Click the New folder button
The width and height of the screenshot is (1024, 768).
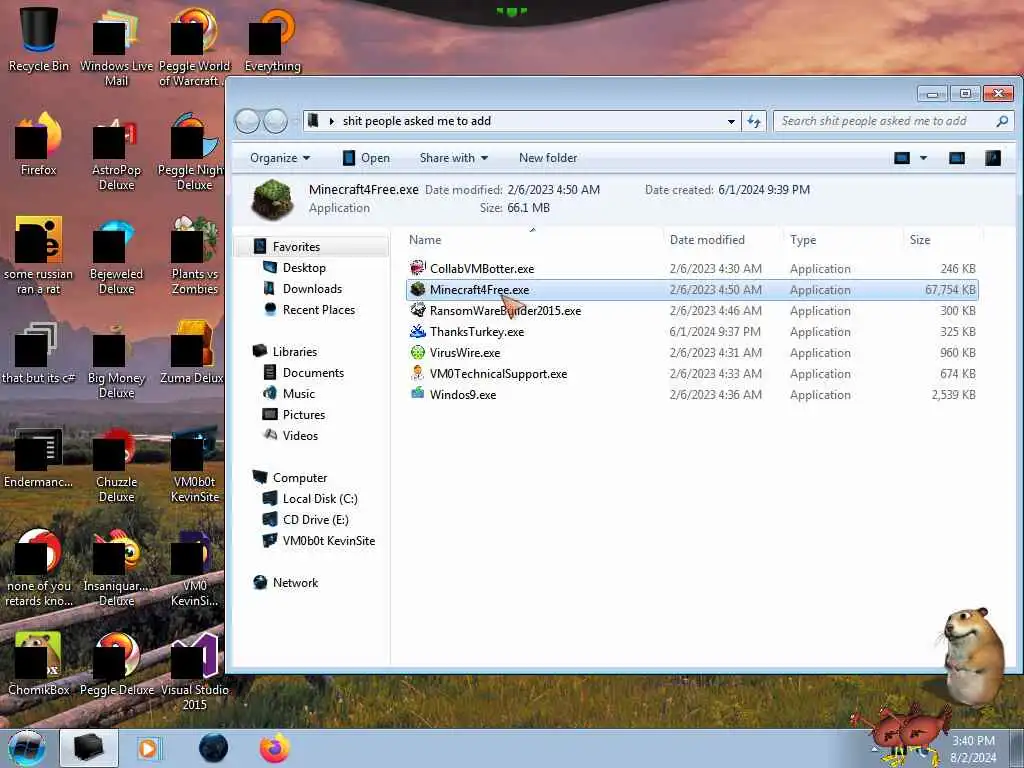coord(548,158)
